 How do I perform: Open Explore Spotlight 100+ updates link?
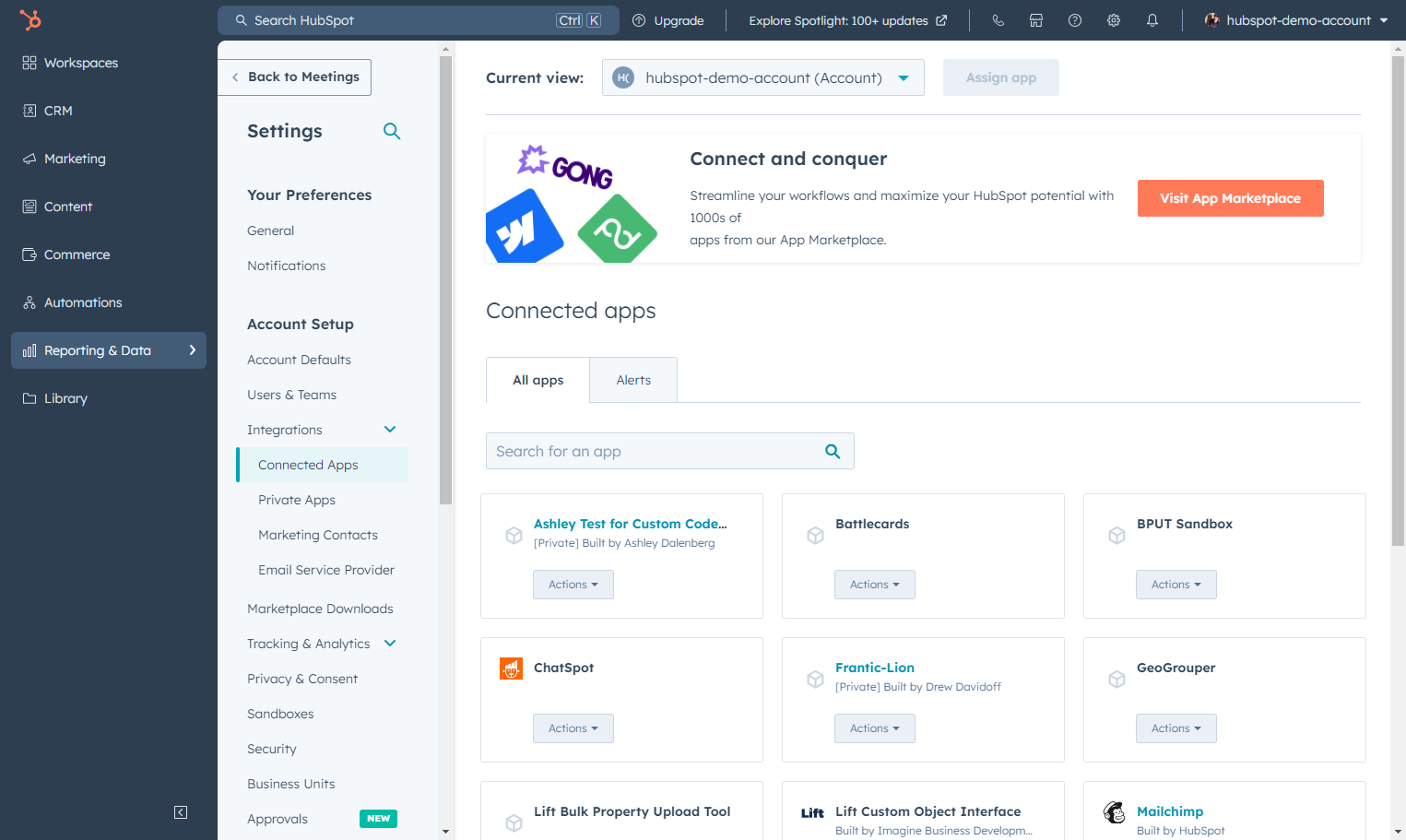tap(848, 20)
